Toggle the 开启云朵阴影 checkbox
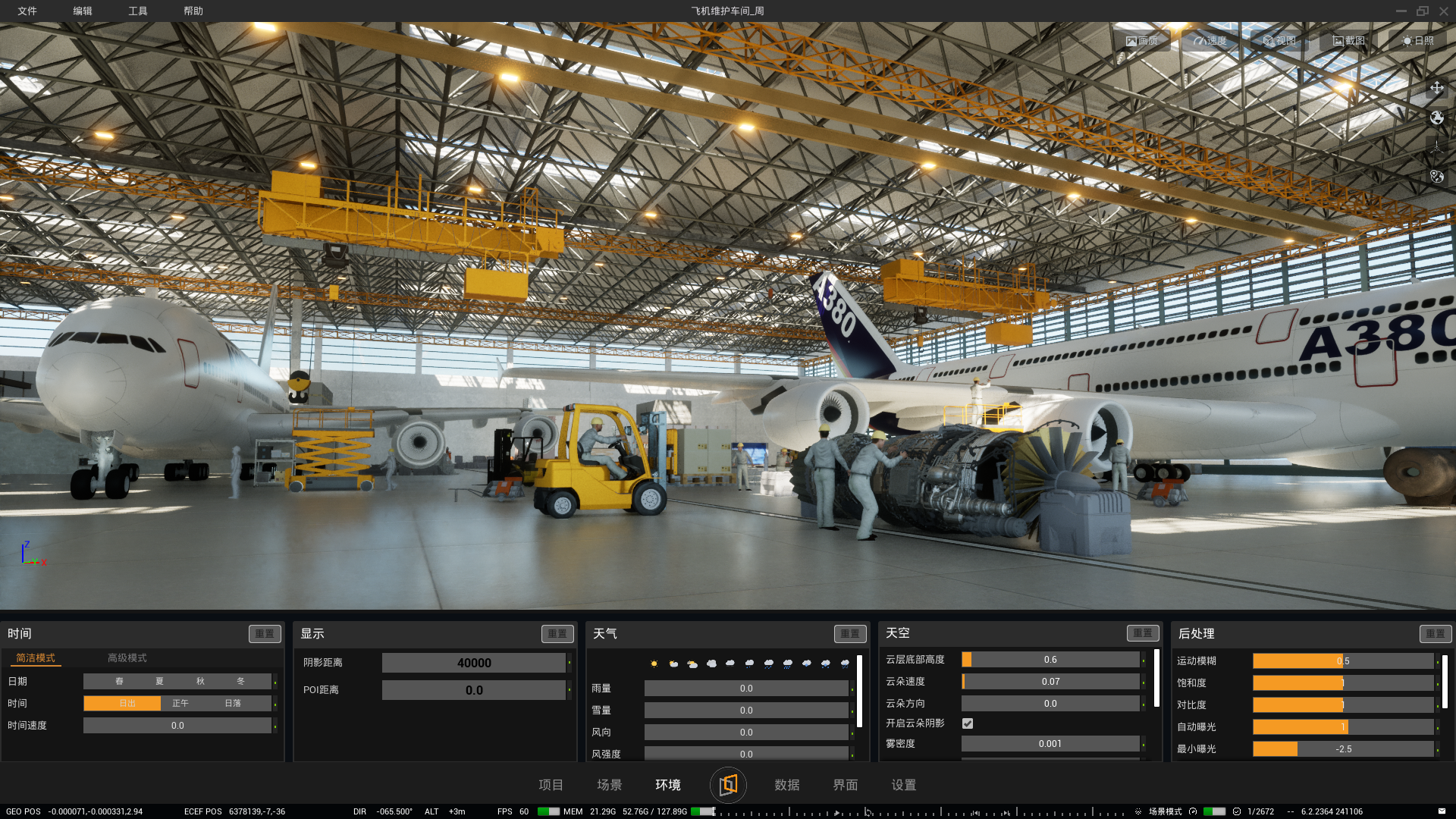Screen dimensions: 1456x819 tap(968, 723)
